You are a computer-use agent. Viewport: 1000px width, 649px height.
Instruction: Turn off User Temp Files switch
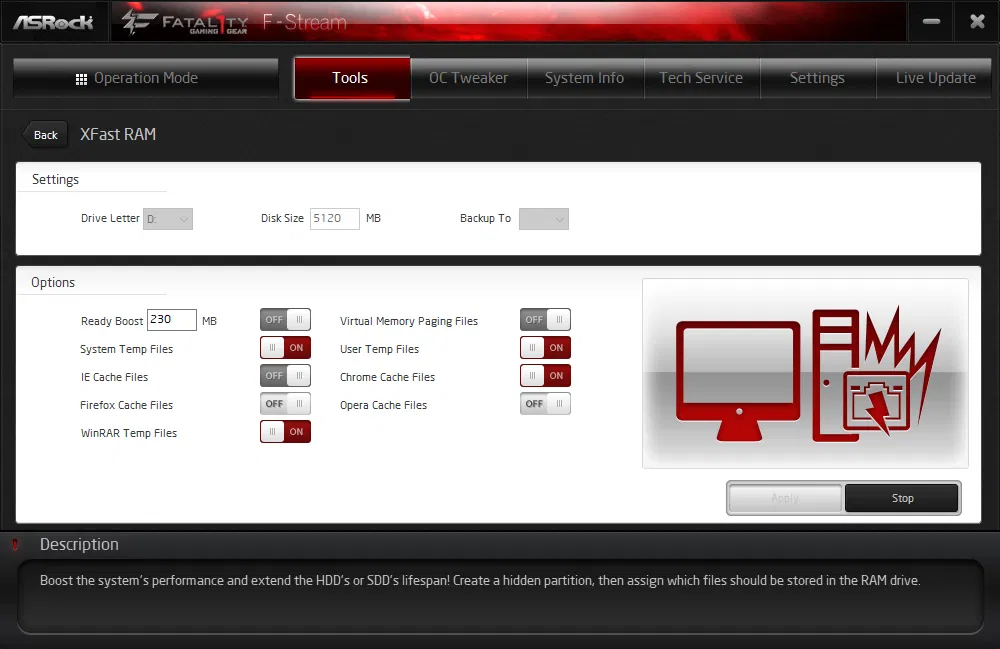(x=545, y=348)
